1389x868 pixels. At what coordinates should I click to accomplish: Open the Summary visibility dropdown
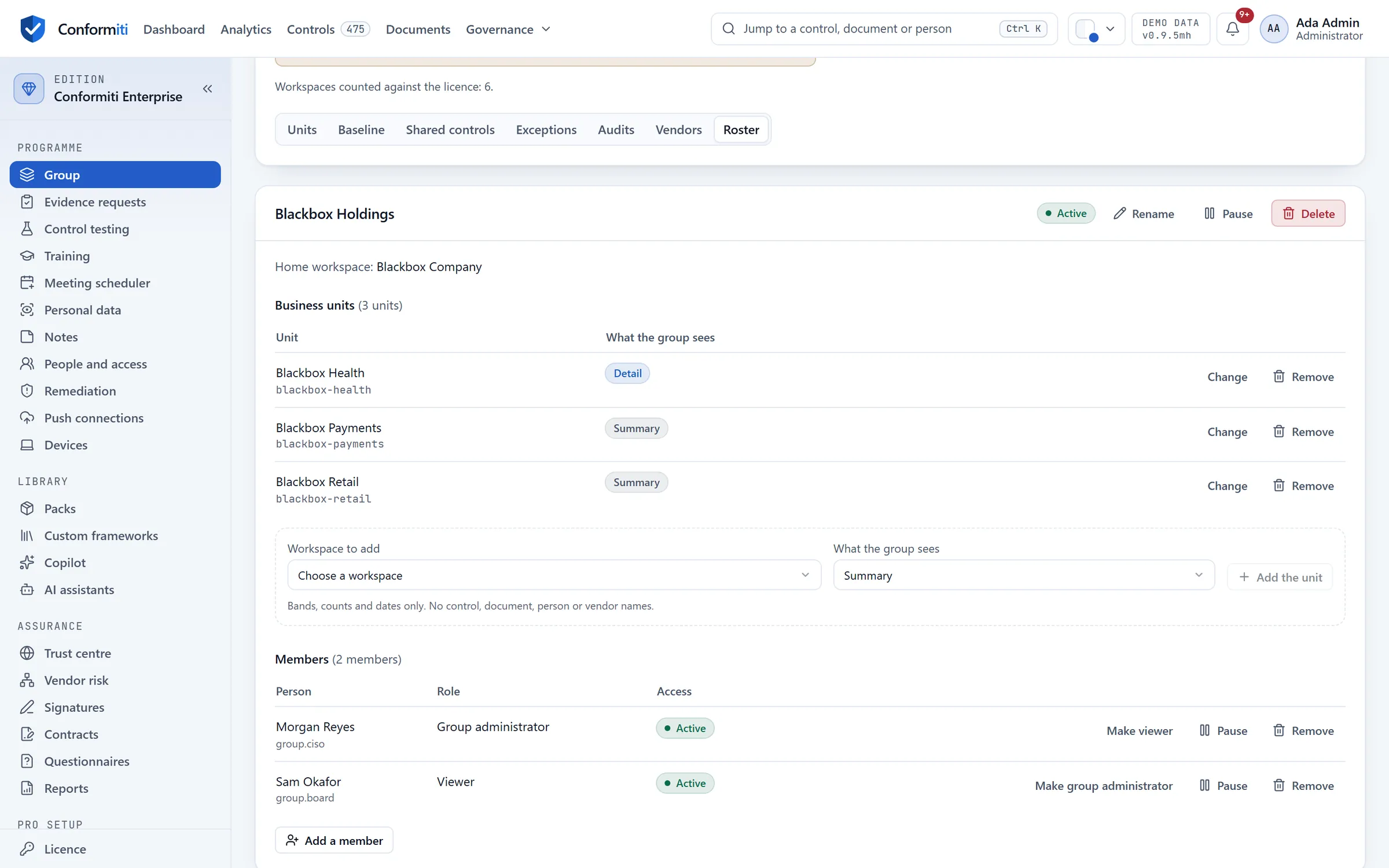tap(1024, 575)
